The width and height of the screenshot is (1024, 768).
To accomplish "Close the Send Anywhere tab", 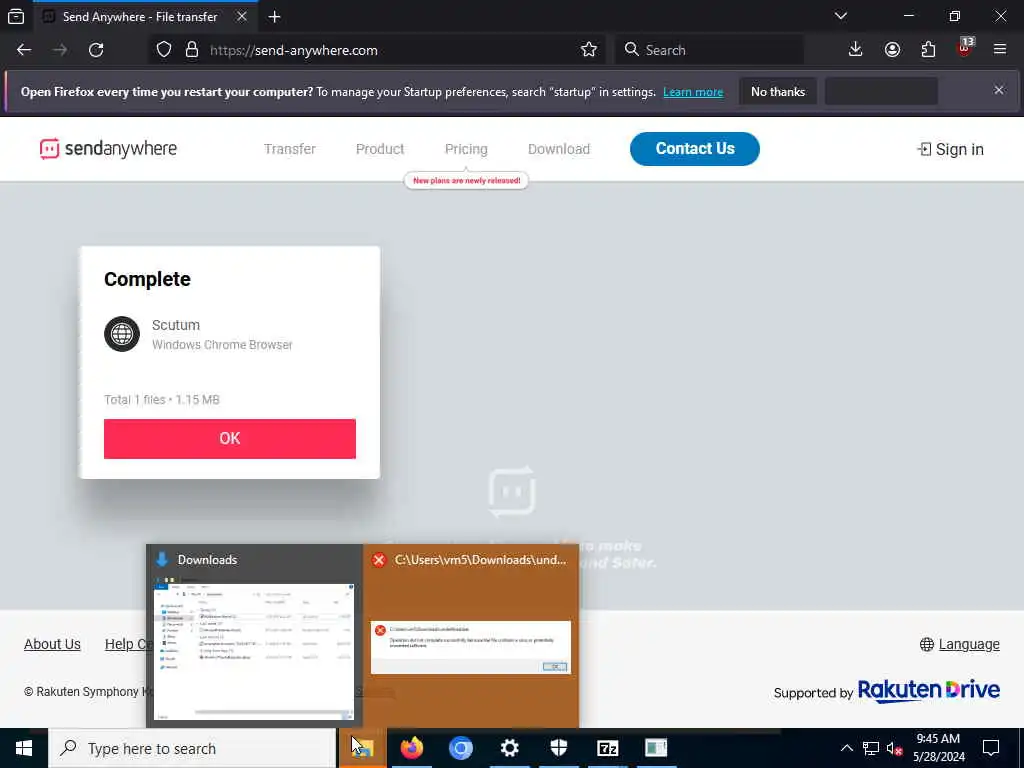I will tap(242, 16).
